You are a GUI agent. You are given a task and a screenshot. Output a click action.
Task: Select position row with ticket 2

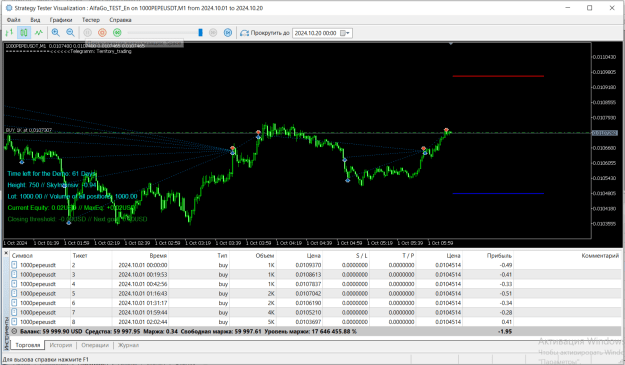315,265
